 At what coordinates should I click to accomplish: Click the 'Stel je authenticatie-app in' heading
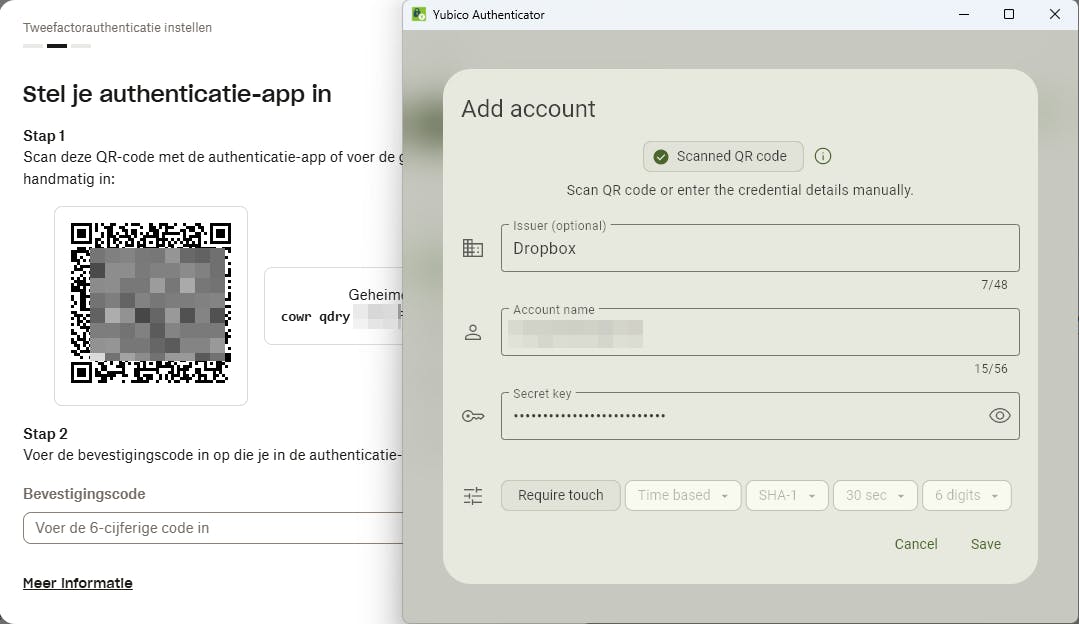(177, 94)
